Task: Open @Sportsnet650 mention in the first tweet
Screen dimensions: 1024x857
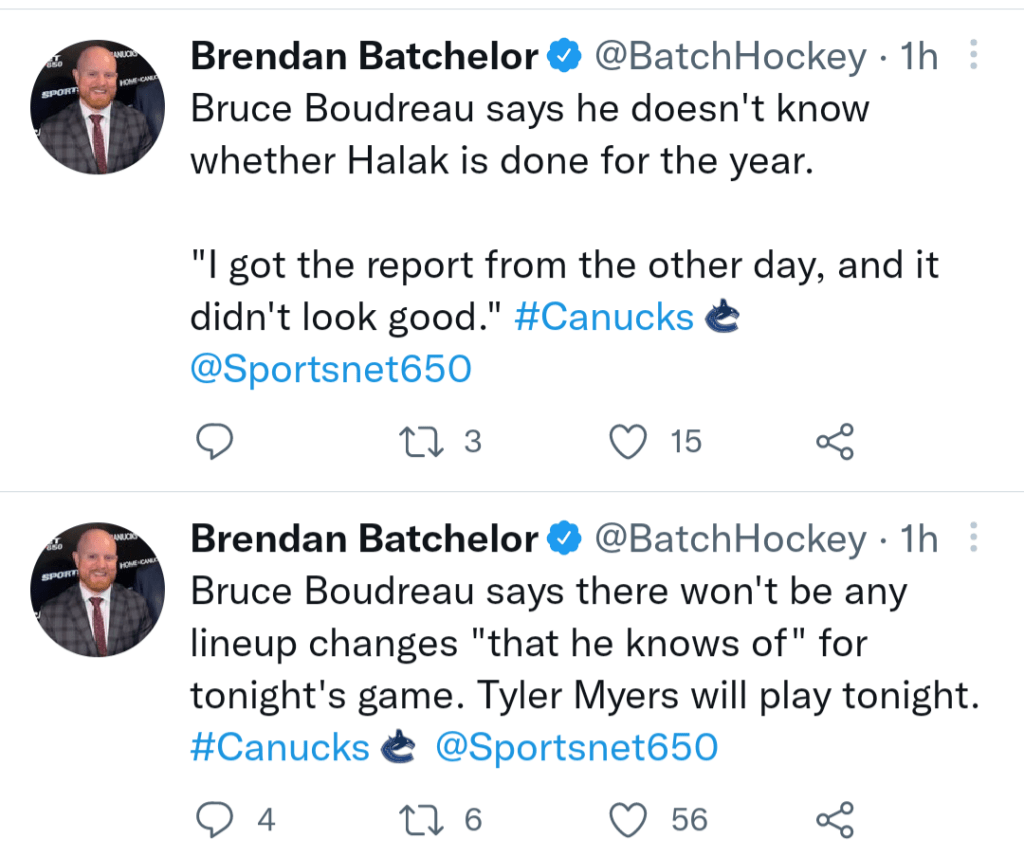Action: (x=330, y=369)
